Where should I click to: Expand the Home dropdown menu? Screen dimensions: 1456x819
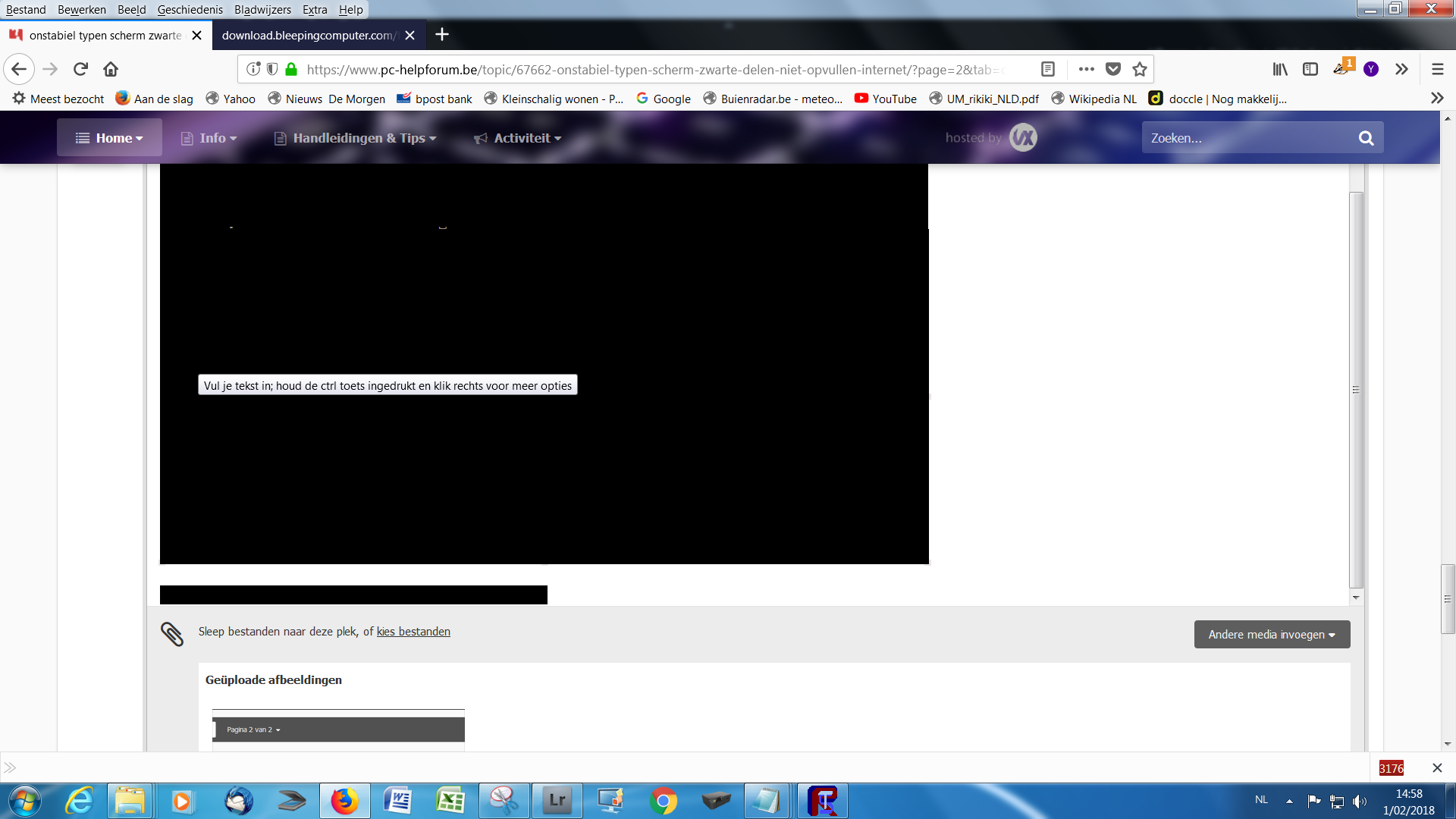109,138
